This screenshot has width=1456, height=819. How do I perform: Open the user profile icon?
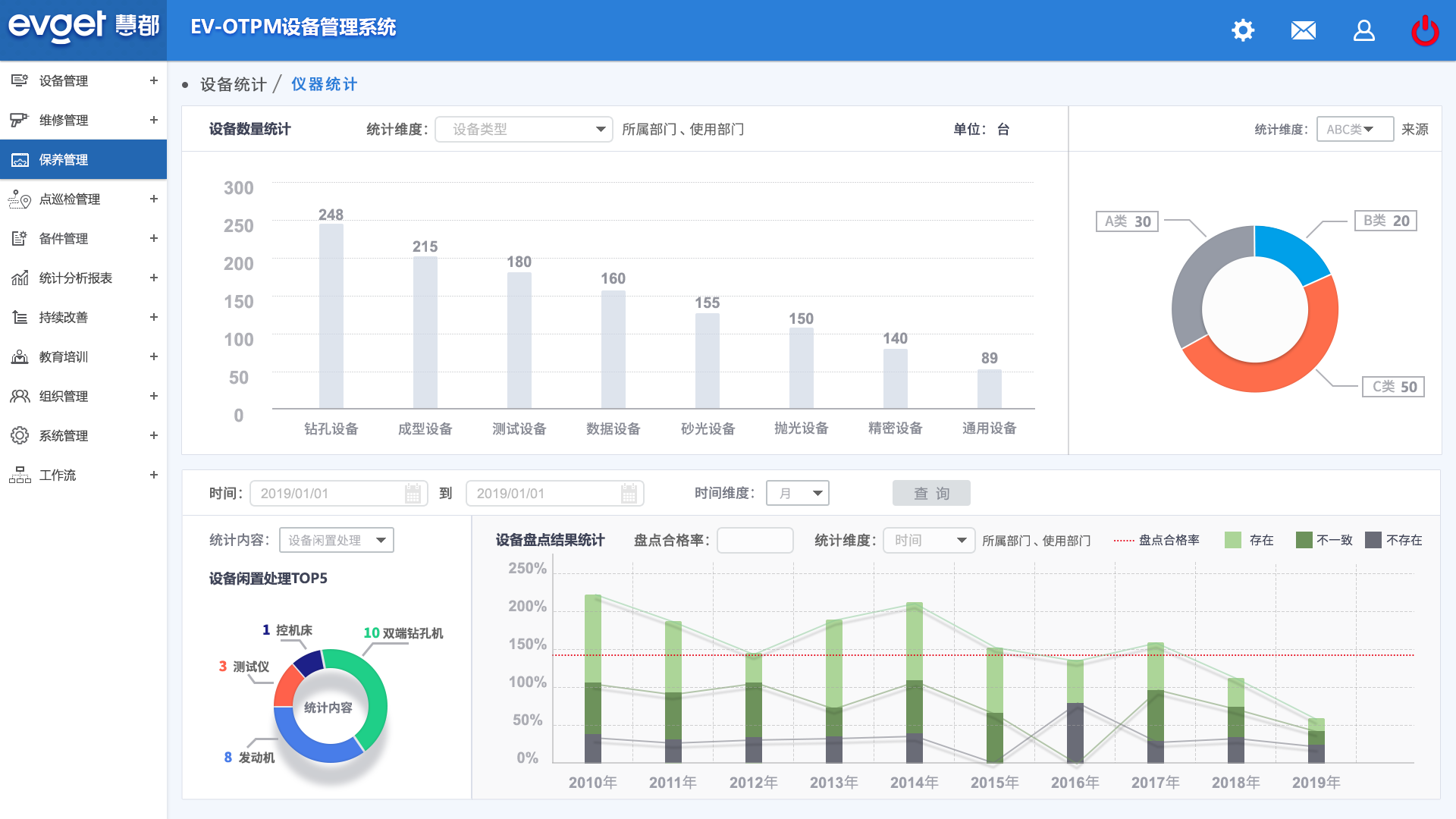pyautogui.click(x=1363, y=30)
